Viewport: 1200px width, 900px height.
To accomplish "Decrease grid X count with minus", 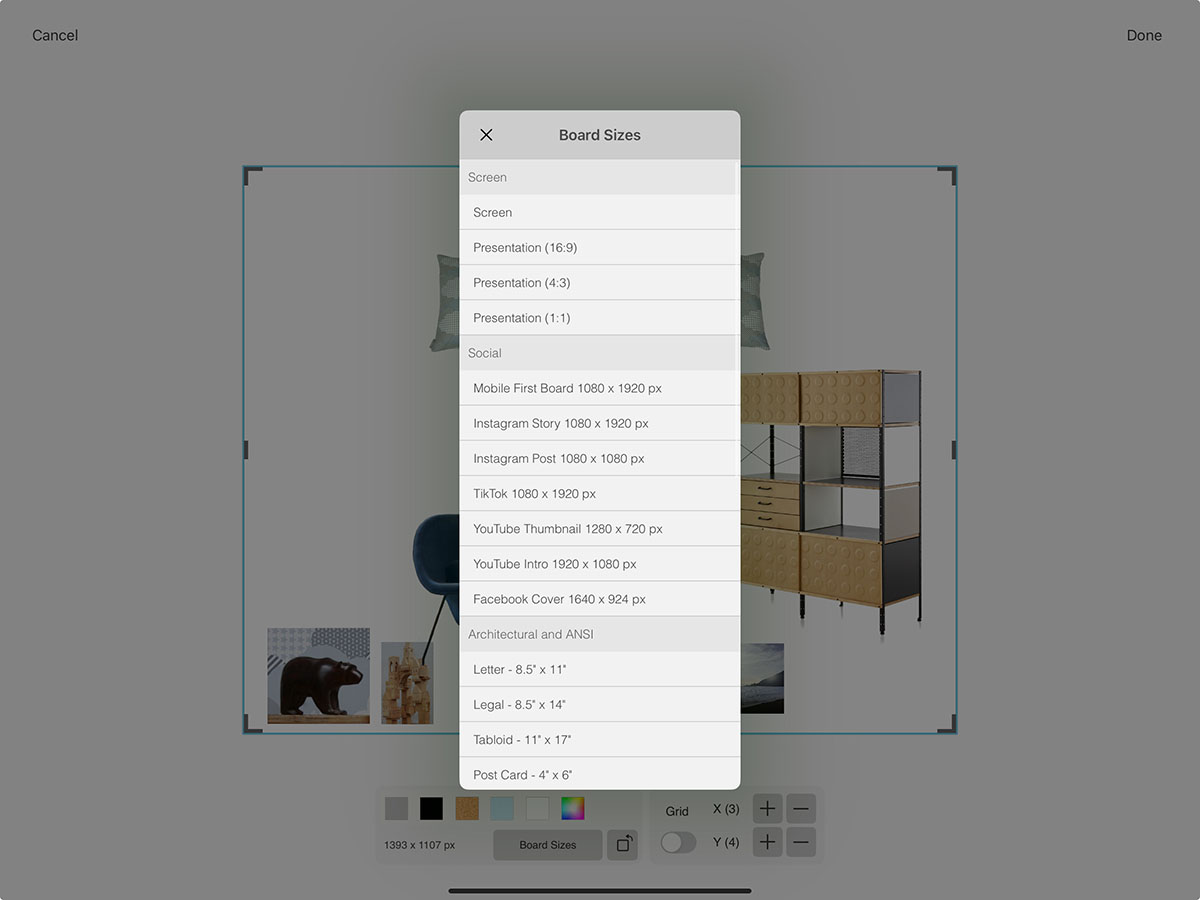I will (x=801, y=809).
